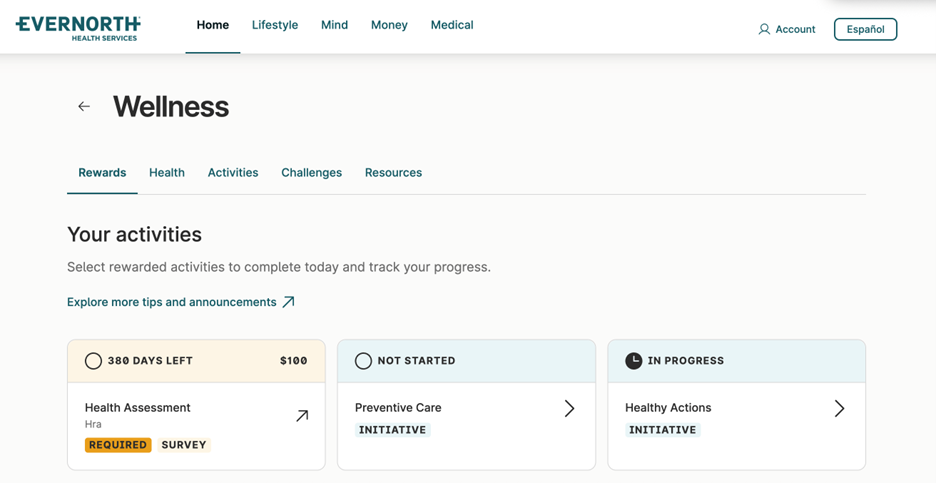The height and width of the screenshot is (483, 936).
Task: Open the Mind navigation menu
Action: (334, 25)
